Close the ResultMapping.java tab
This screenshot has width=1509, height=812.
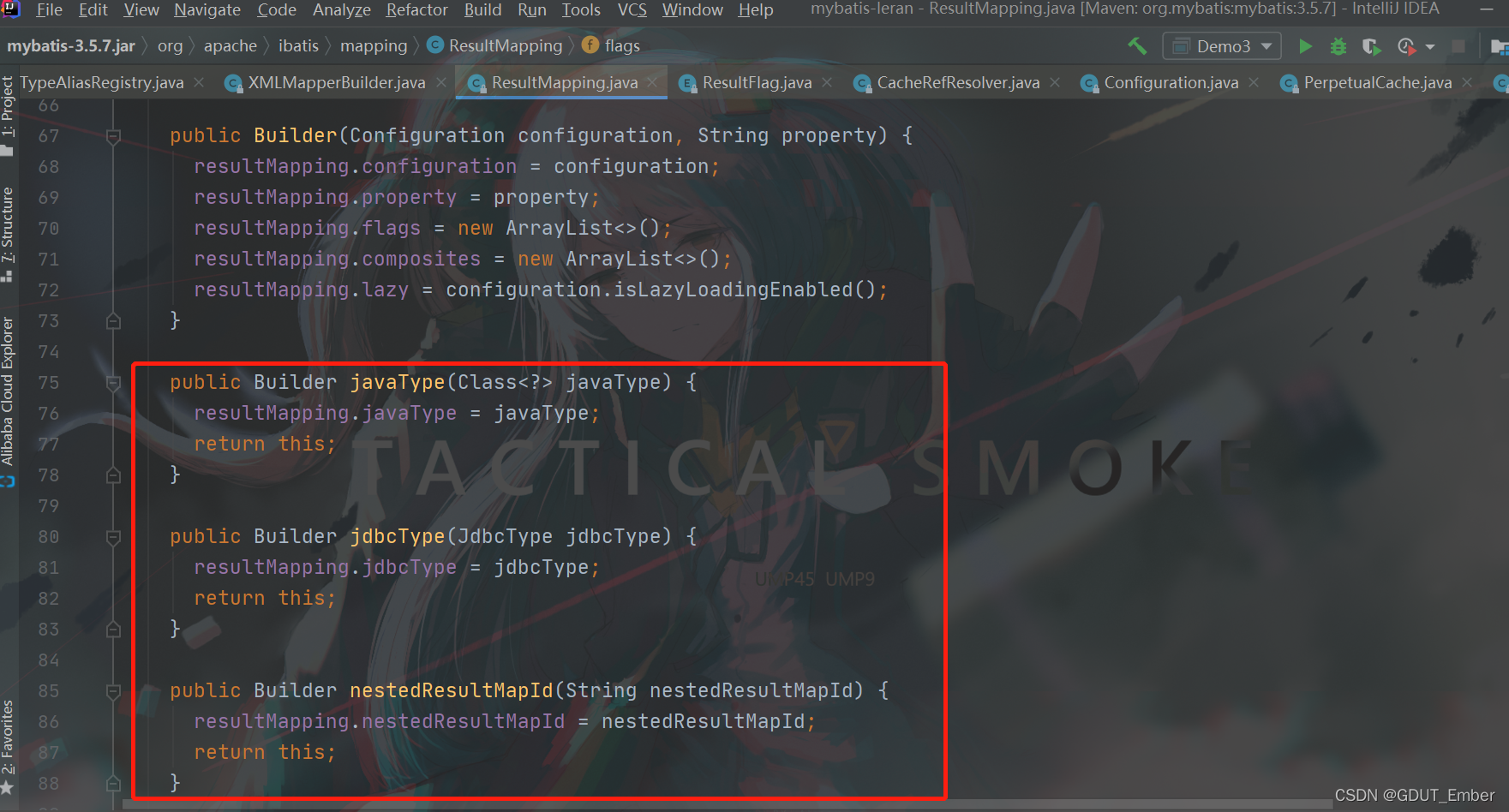(652, 82)
